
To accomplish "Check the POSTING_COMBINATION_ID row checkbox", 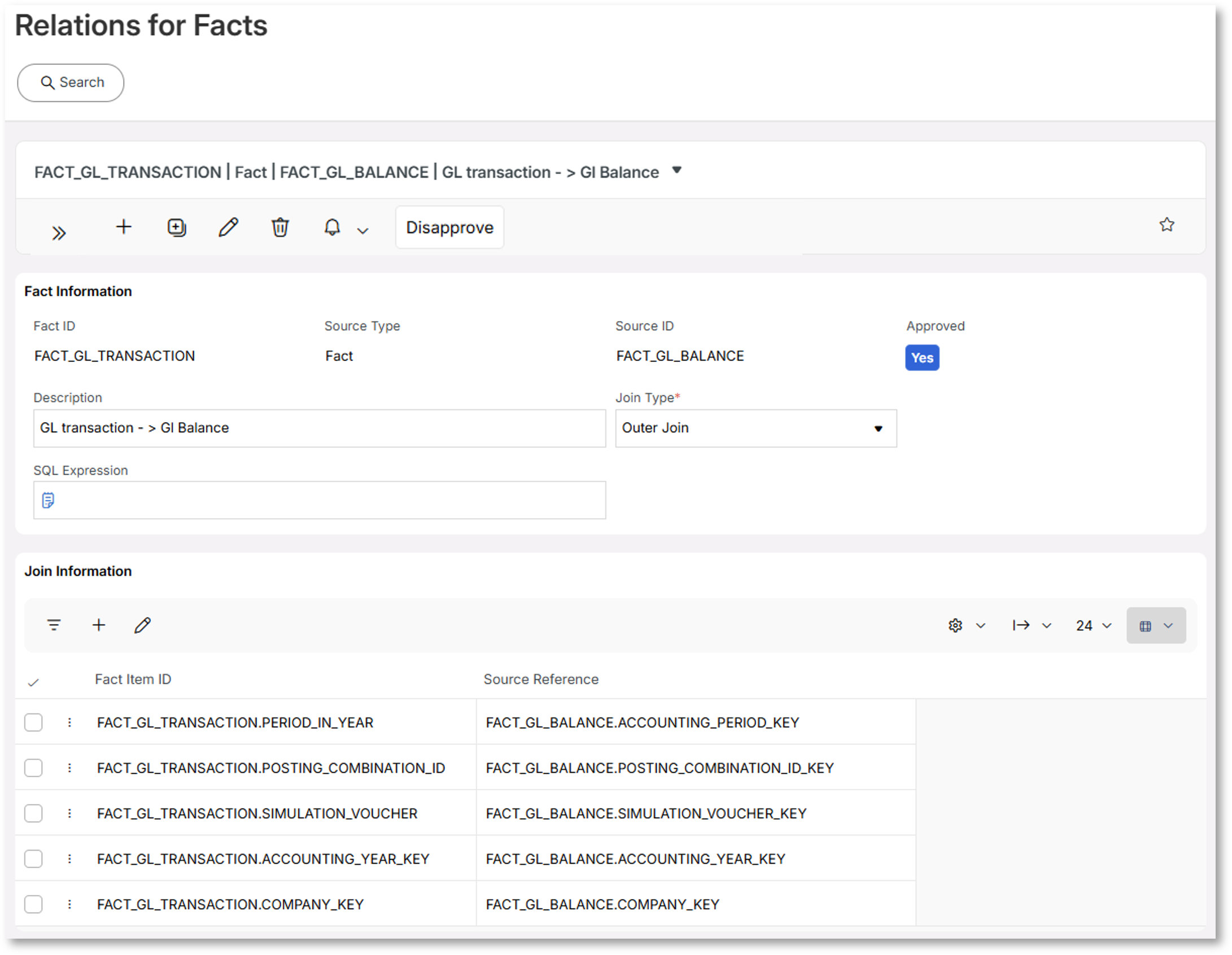I will 33,768.
